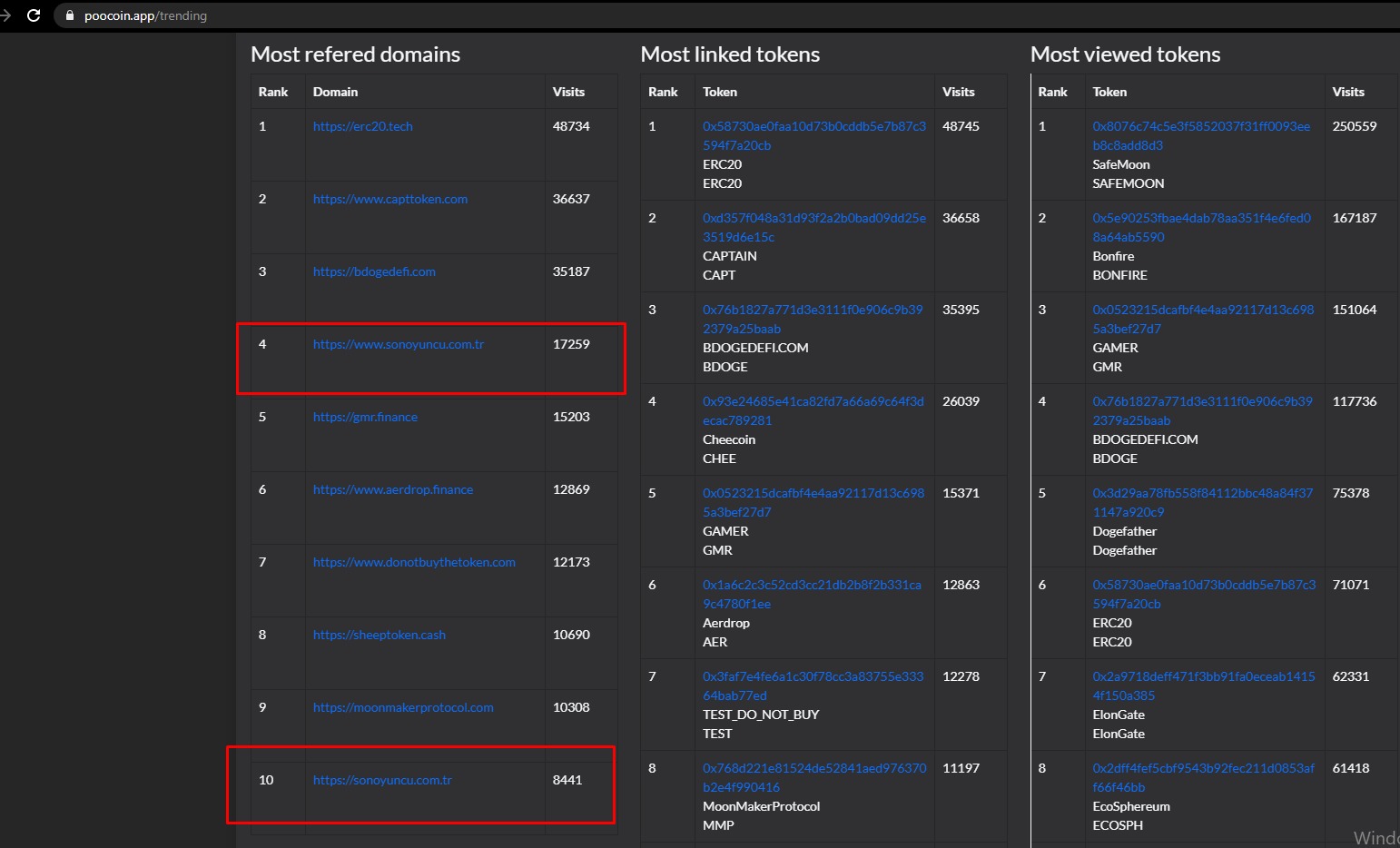Viewport: 1400px width, 848px height.
Task: Open https://www.sonoyuncu.com.tr at rank 4
Action: click(x=399, y=344)
